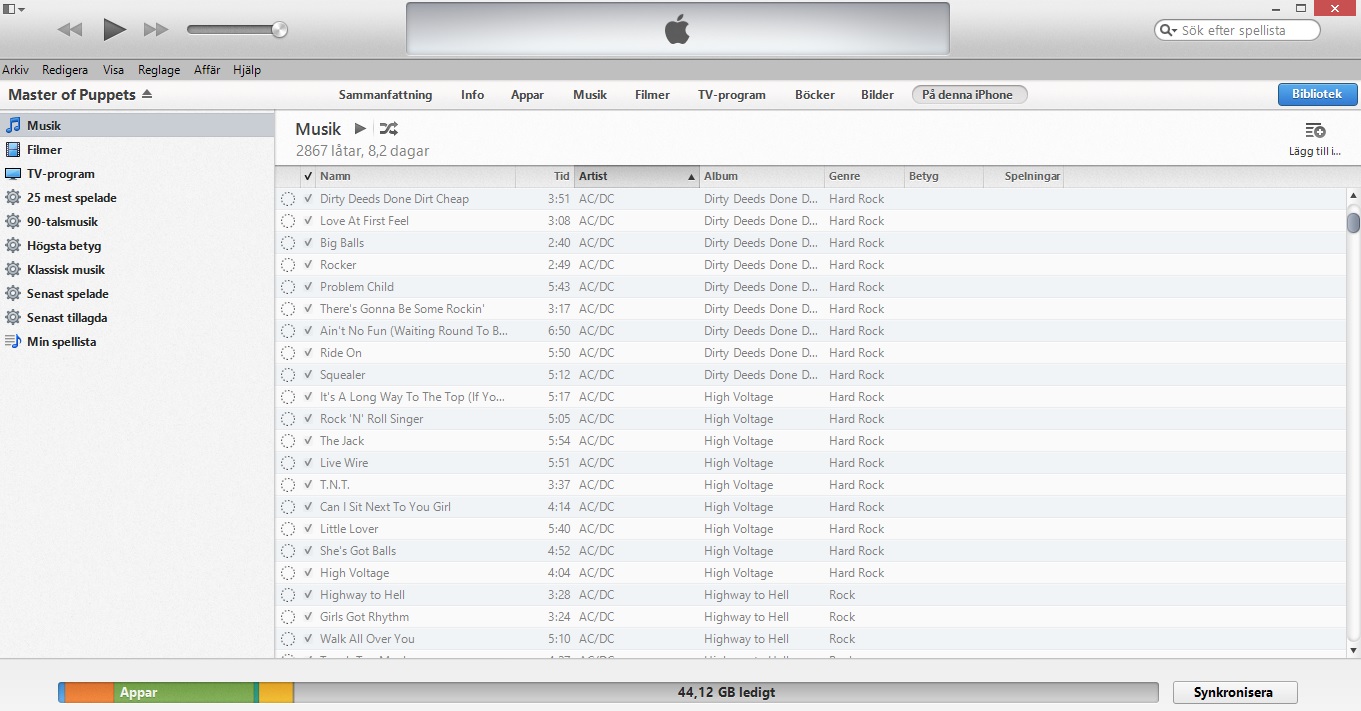Open the Min spellista playlist

(137, 342)
